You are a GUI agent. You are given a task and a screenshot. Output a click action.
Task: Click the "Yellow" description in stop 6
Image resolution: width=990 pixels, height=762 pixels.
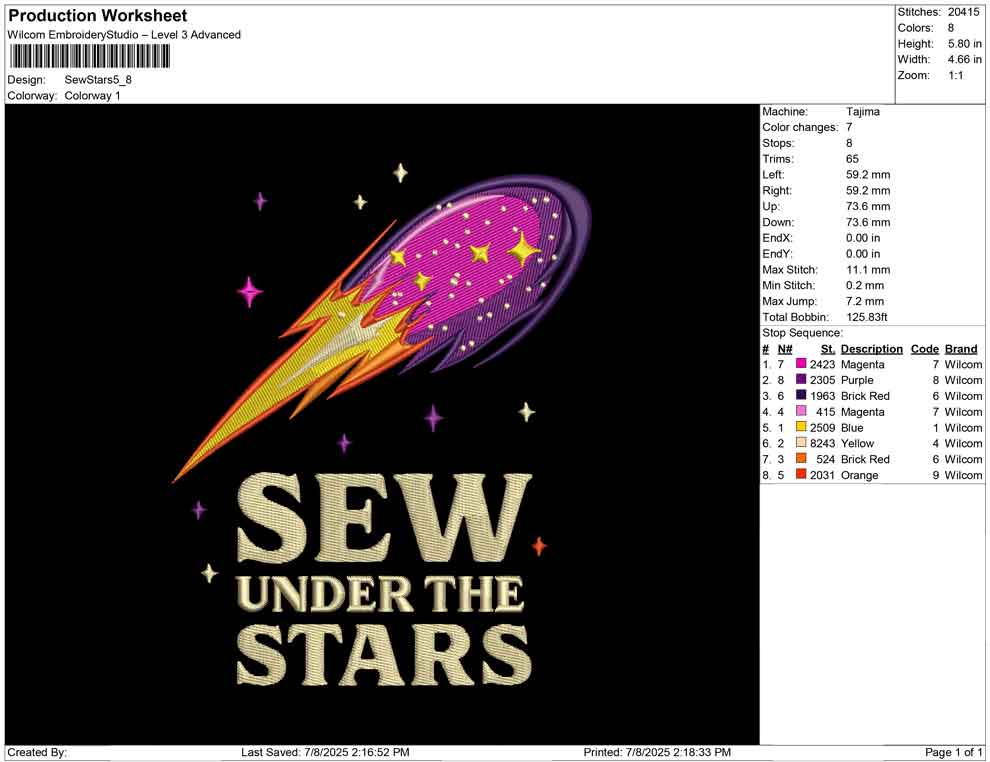[857, 443]
